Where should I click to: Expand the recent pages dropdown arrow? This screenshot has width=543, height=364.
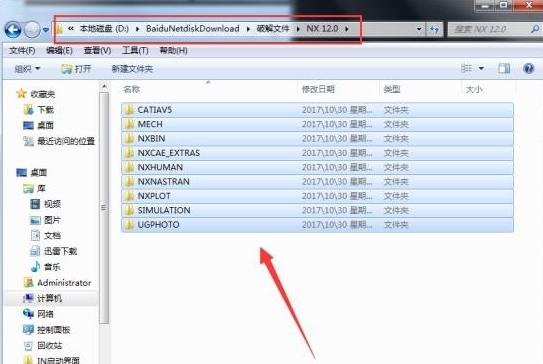click(45, 30)
